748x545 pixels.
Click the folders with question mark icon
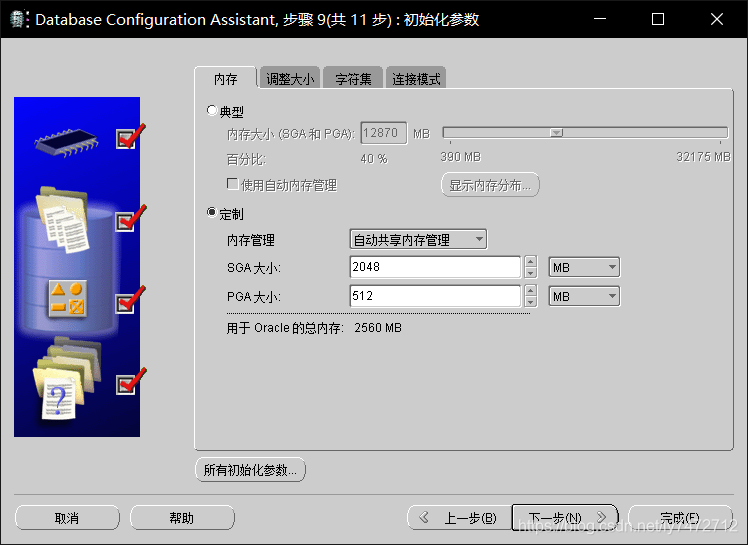coord(67,378)
